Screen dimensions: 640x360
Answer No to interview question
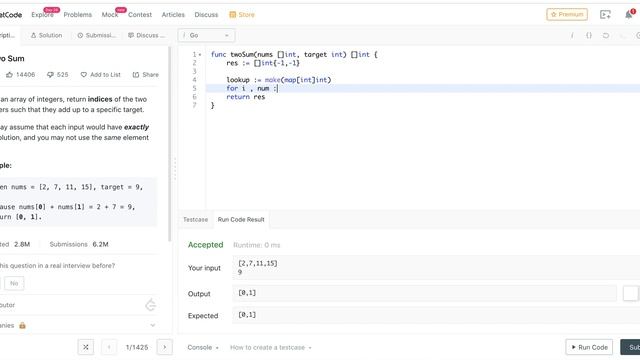pos(14,283)
